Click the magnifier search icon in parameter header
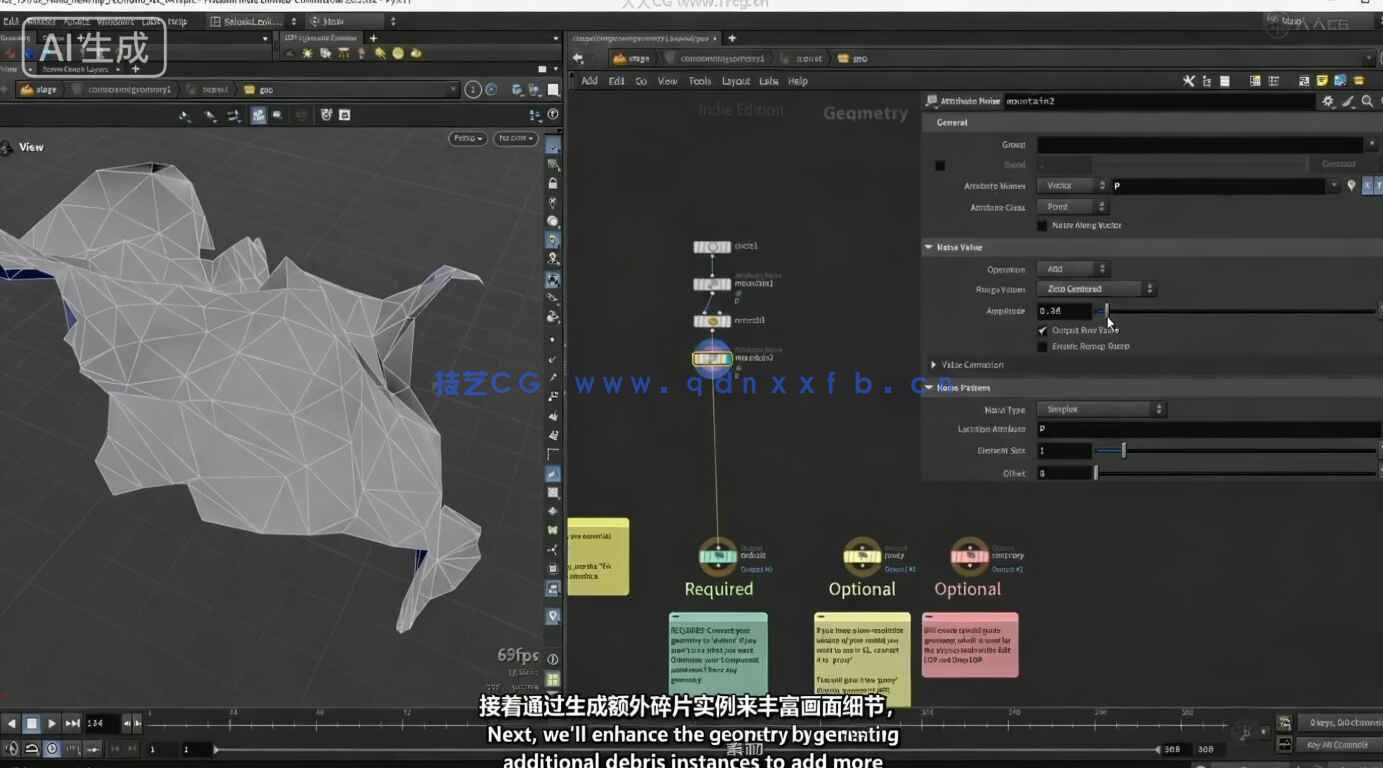This screenshot has height=768, width=1383. coord(1367,101)
